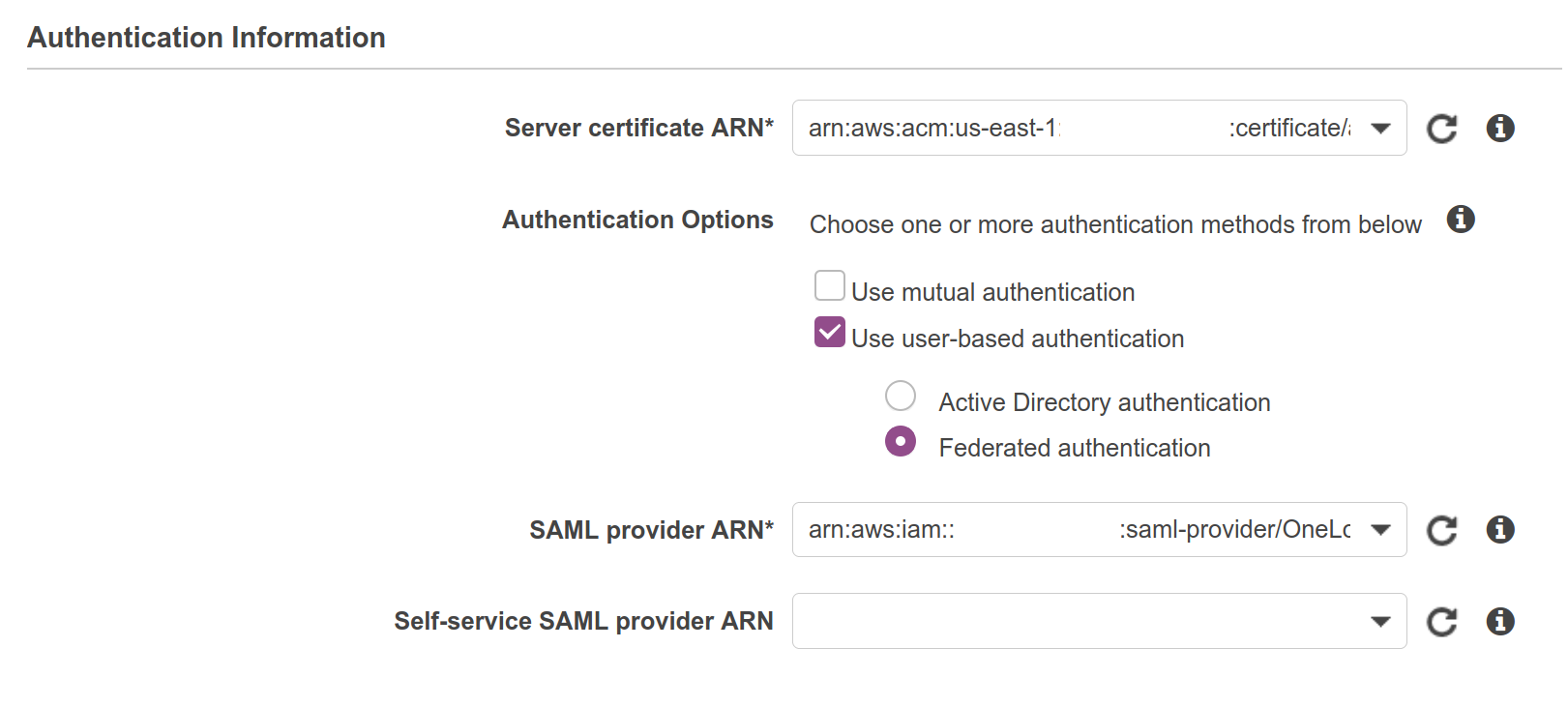Click the 'Active Directory authentication' label text
This screenshot has height=707, width=1568.
click(1104, 402)
